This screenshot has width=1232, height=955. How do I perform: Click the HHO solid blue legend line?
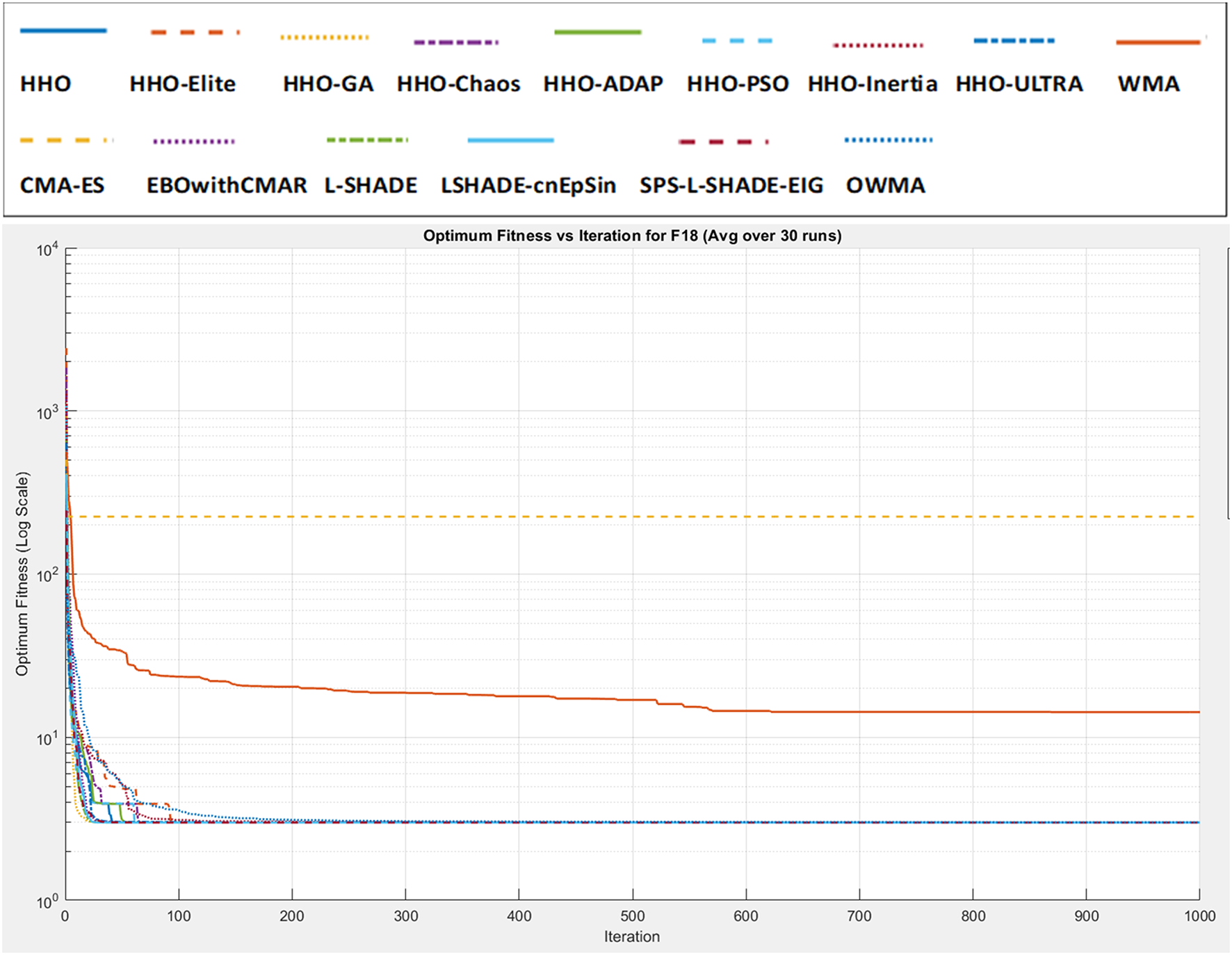[x=63, y=31]
